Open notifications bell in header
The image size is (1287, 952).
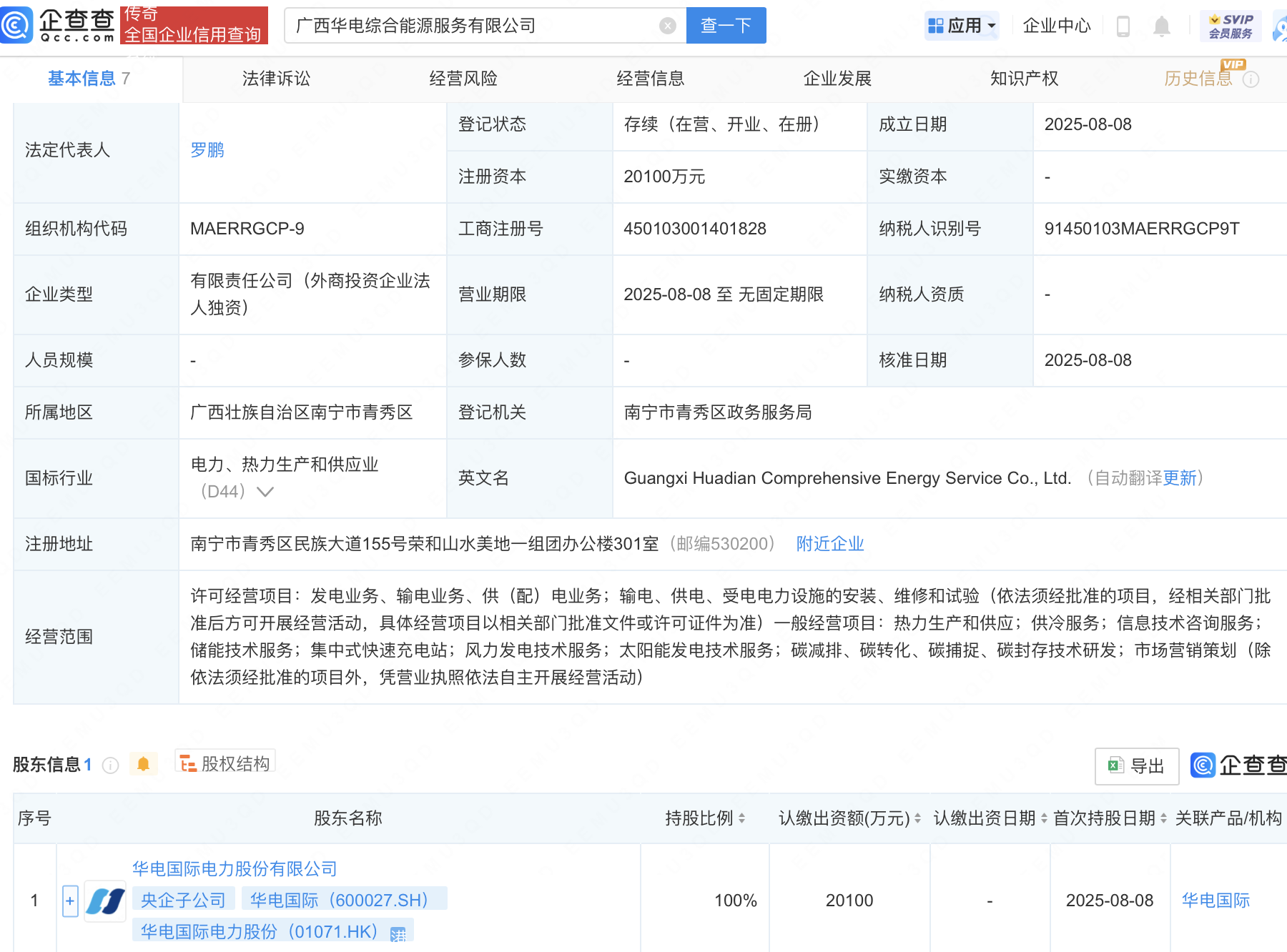pos(1162,26)
